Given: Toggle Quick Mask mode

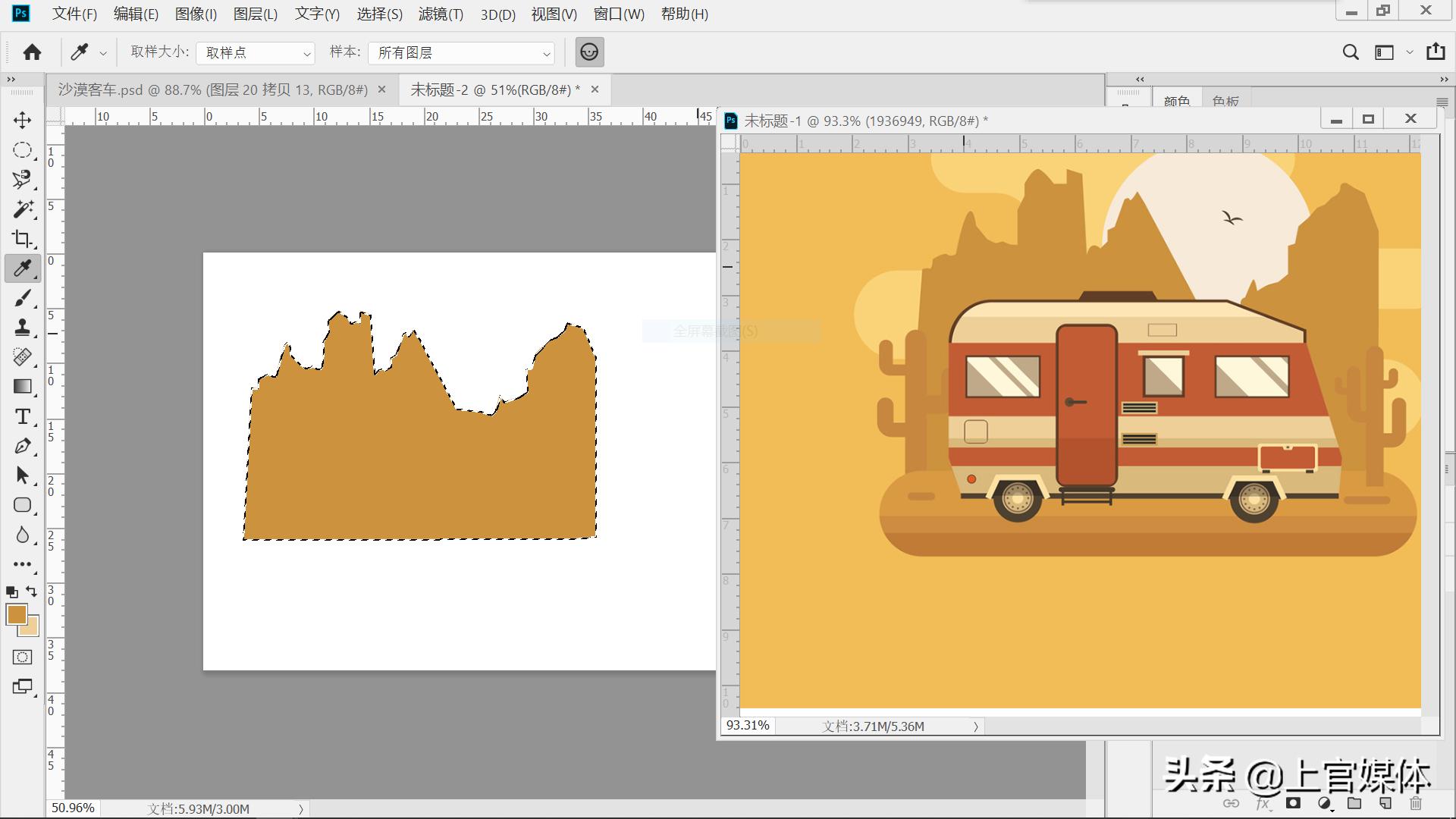Looking at the screenshot, I should (x=22, y=657).
